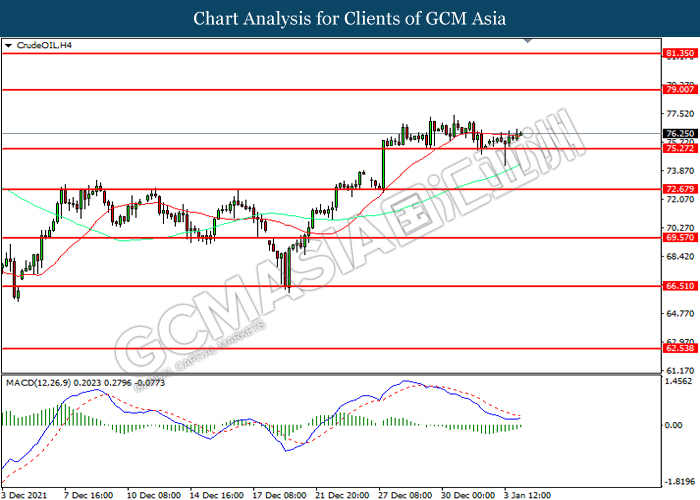
Task: Click the 72.679 red level label
Action: 680,189
